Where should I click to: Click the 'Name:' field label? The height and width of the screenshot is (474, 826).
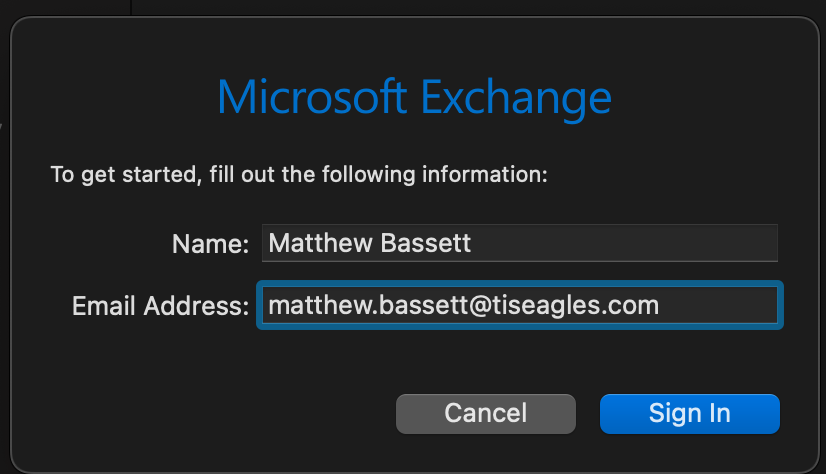pyautogui.click(x=210, y=244)
